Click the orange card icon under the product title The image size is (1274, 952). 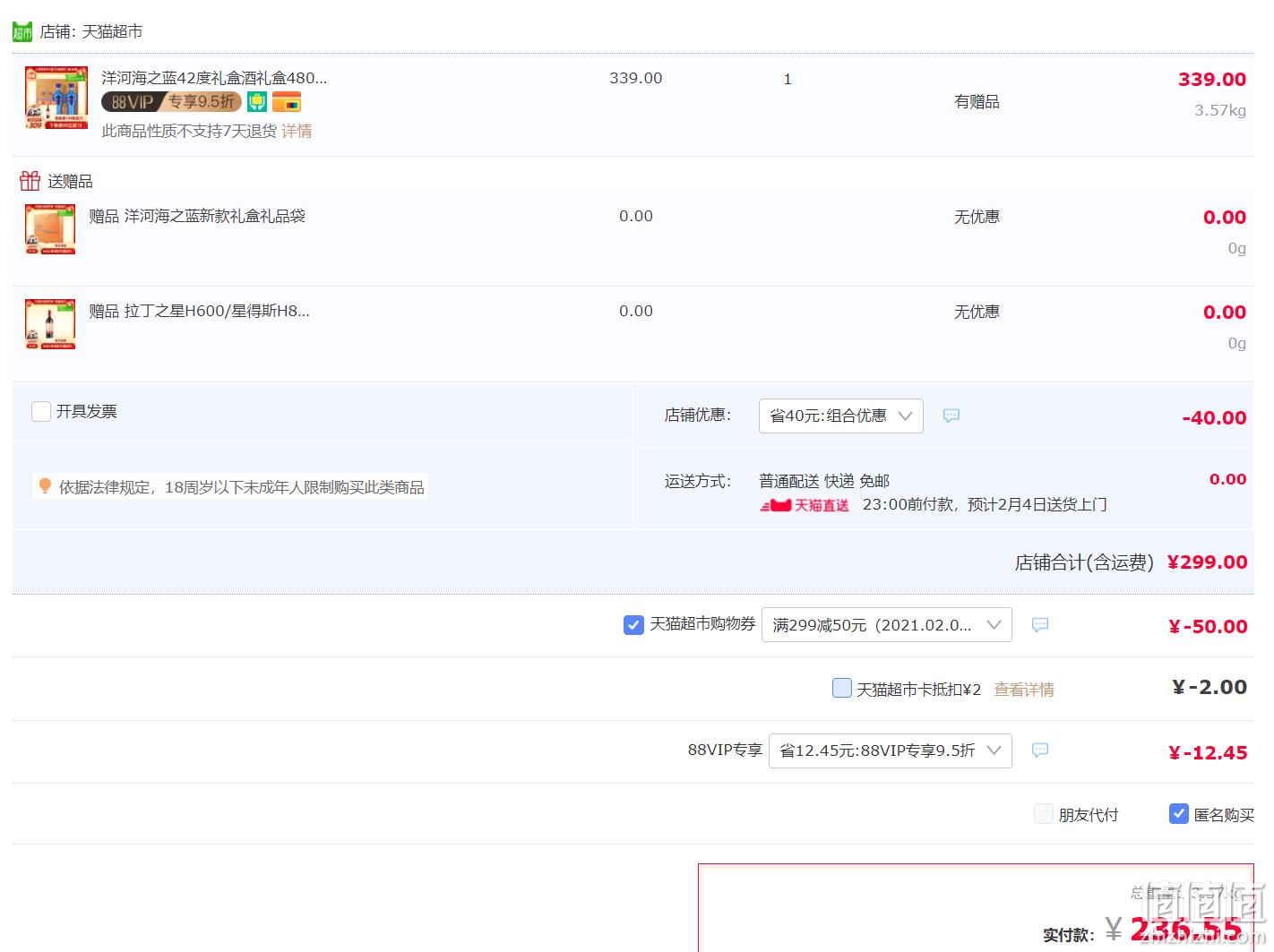click(x=287, y=102)
